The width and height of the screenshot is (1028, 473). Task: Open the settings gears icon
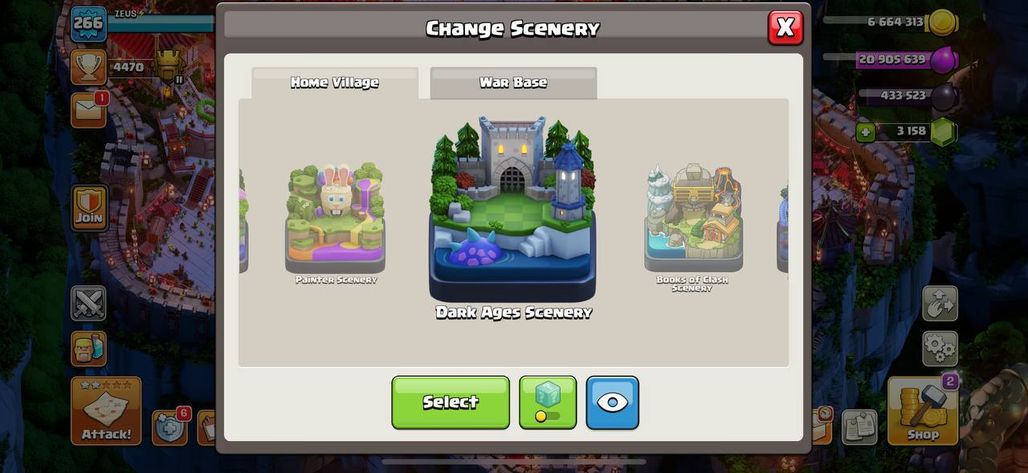point(940,348)
